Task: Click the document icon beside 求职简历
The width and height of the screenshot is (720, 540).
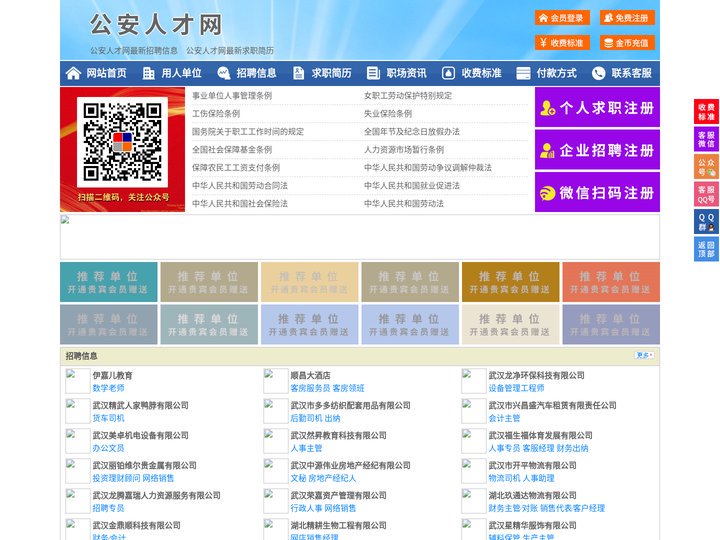Action: tap(298, 73)
